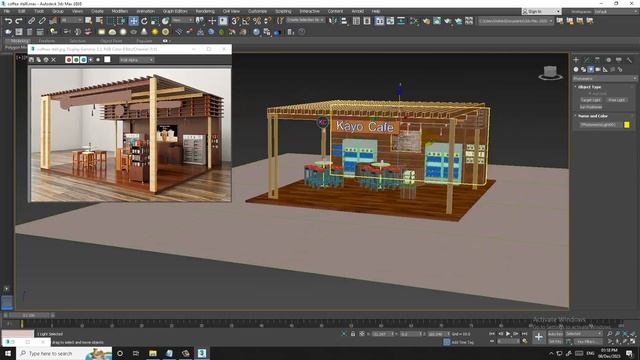Screen dimensions: 640x360
Task: Toggle alpha channel in render frame window
Action: click(91, 60)
